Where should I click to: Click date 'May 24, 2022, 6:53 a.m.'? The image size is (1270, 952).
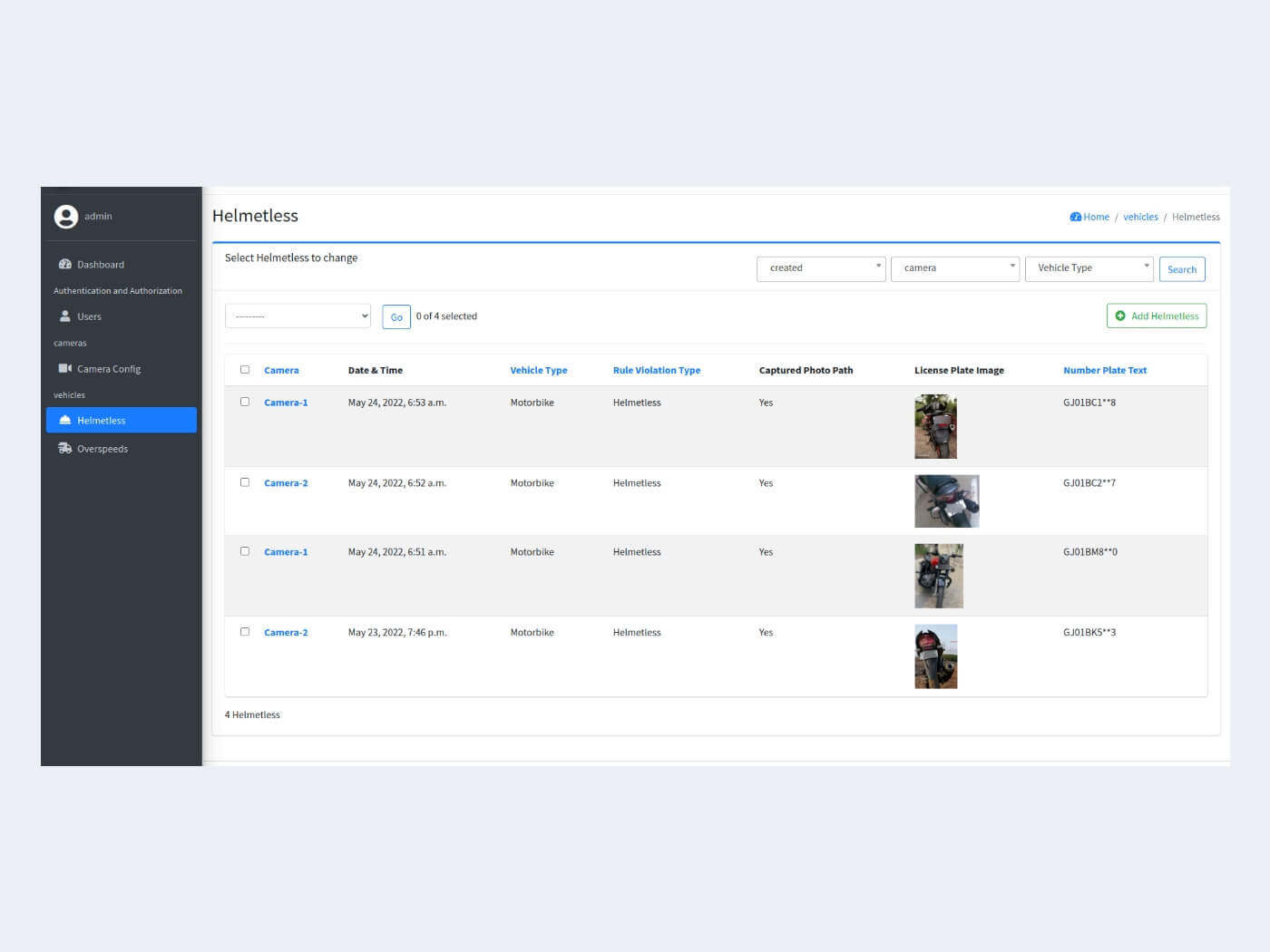[397, 403]
